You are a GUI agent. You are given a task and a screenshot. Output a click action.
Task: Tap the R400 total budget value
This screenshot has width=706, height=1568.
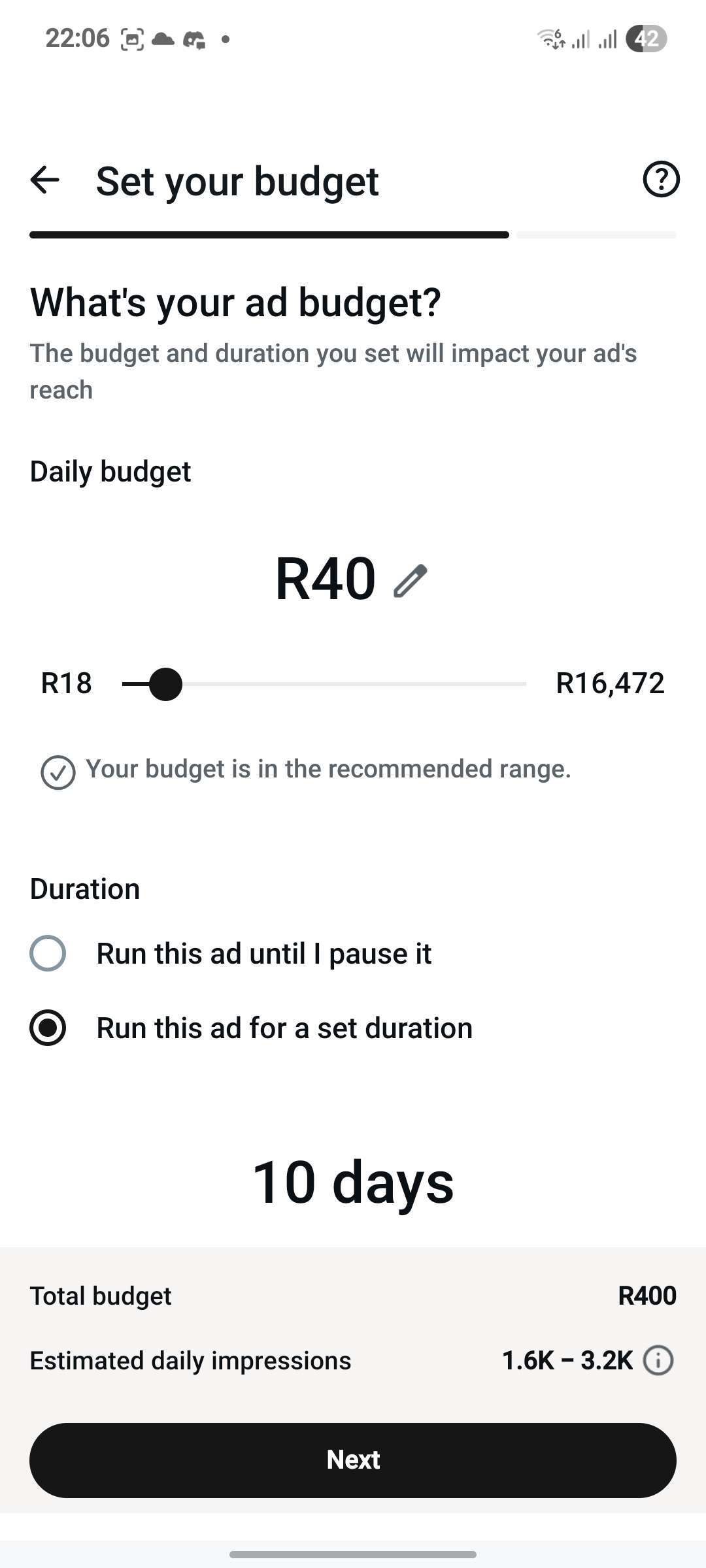pos(647,1296)
